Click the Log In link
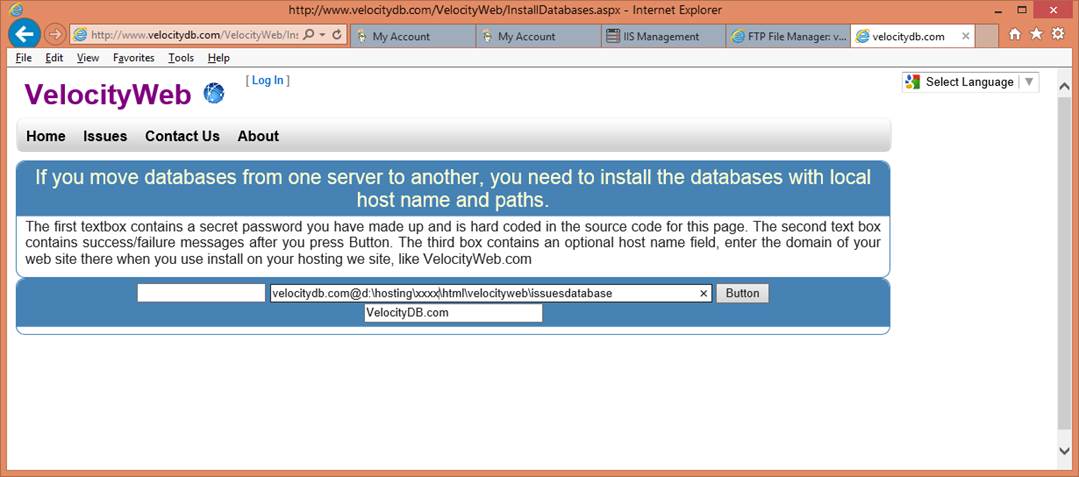The height and width of the screenshot is (477, 1079). [x=268, y=81]
